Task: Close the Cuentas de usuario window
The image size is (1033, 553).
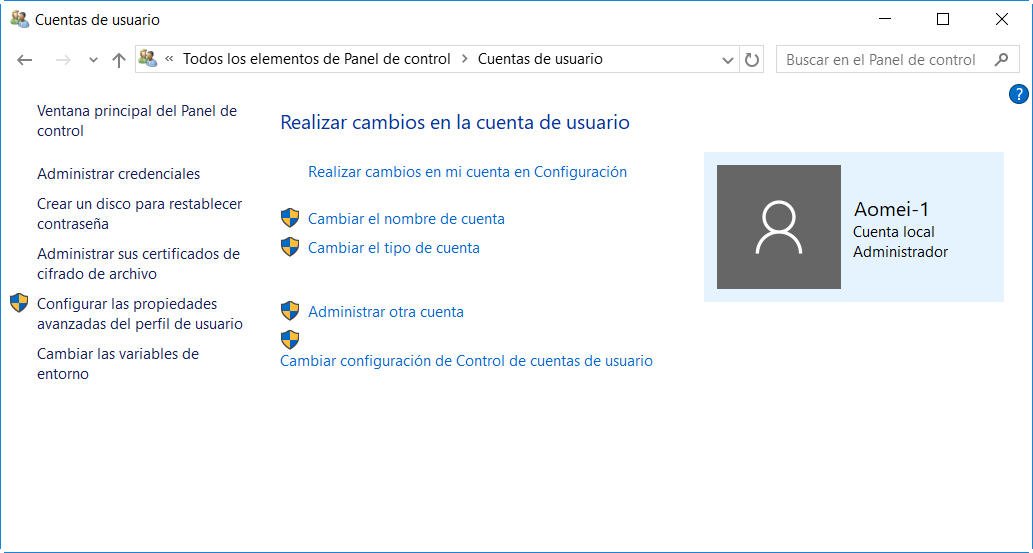Action: click(1001, 19)
